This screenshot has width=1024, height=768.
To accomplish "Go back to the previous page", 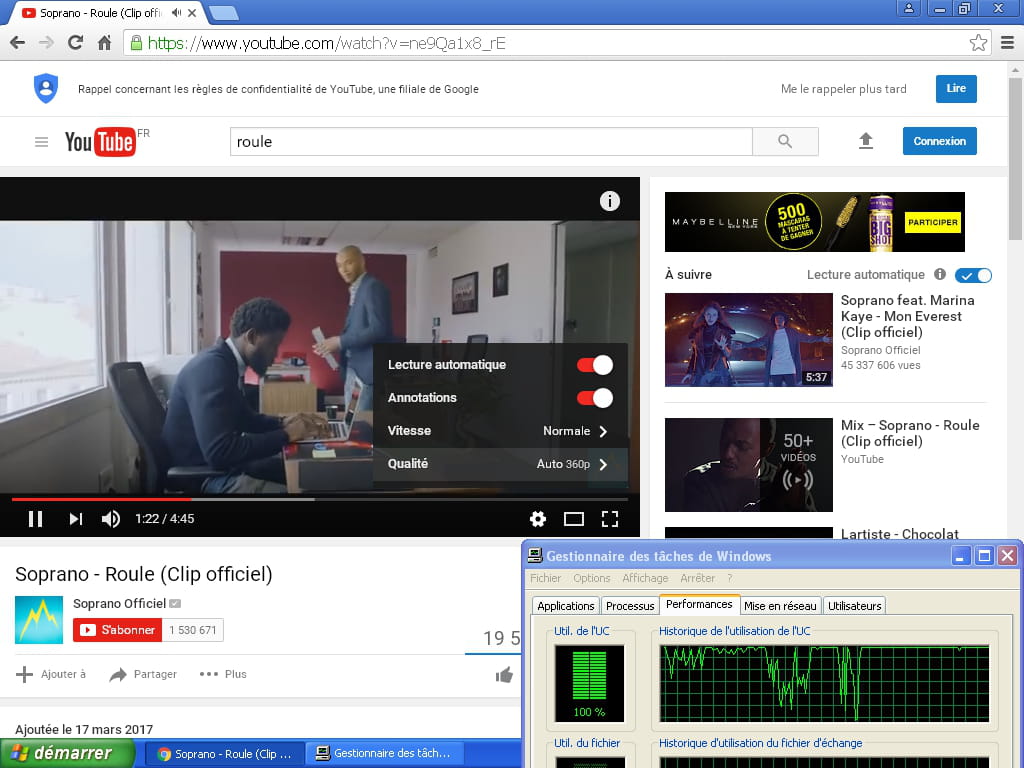I will (x=18, y=43).
